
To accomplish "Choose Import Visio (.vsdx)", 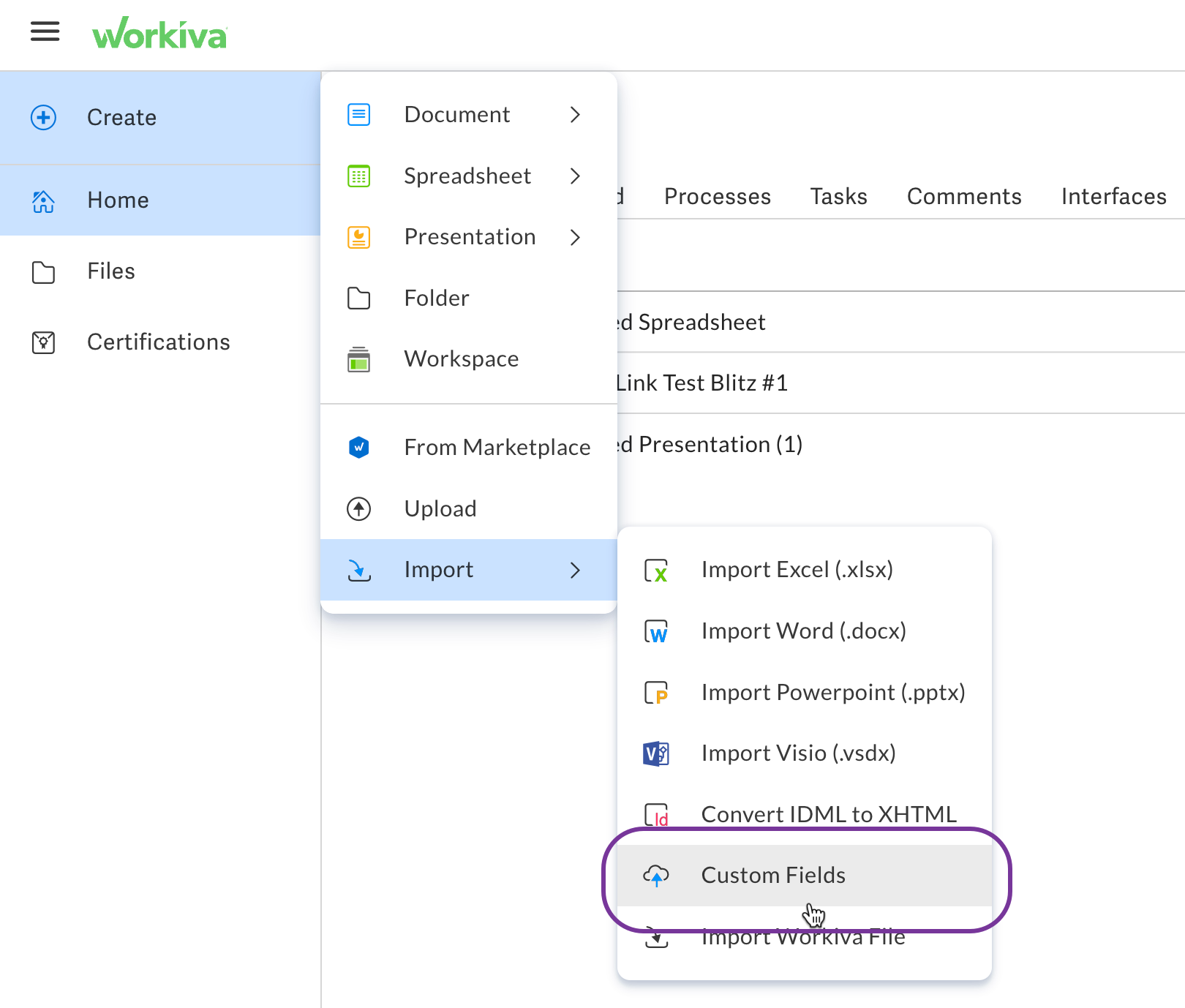I will click(x=805, y=753).
